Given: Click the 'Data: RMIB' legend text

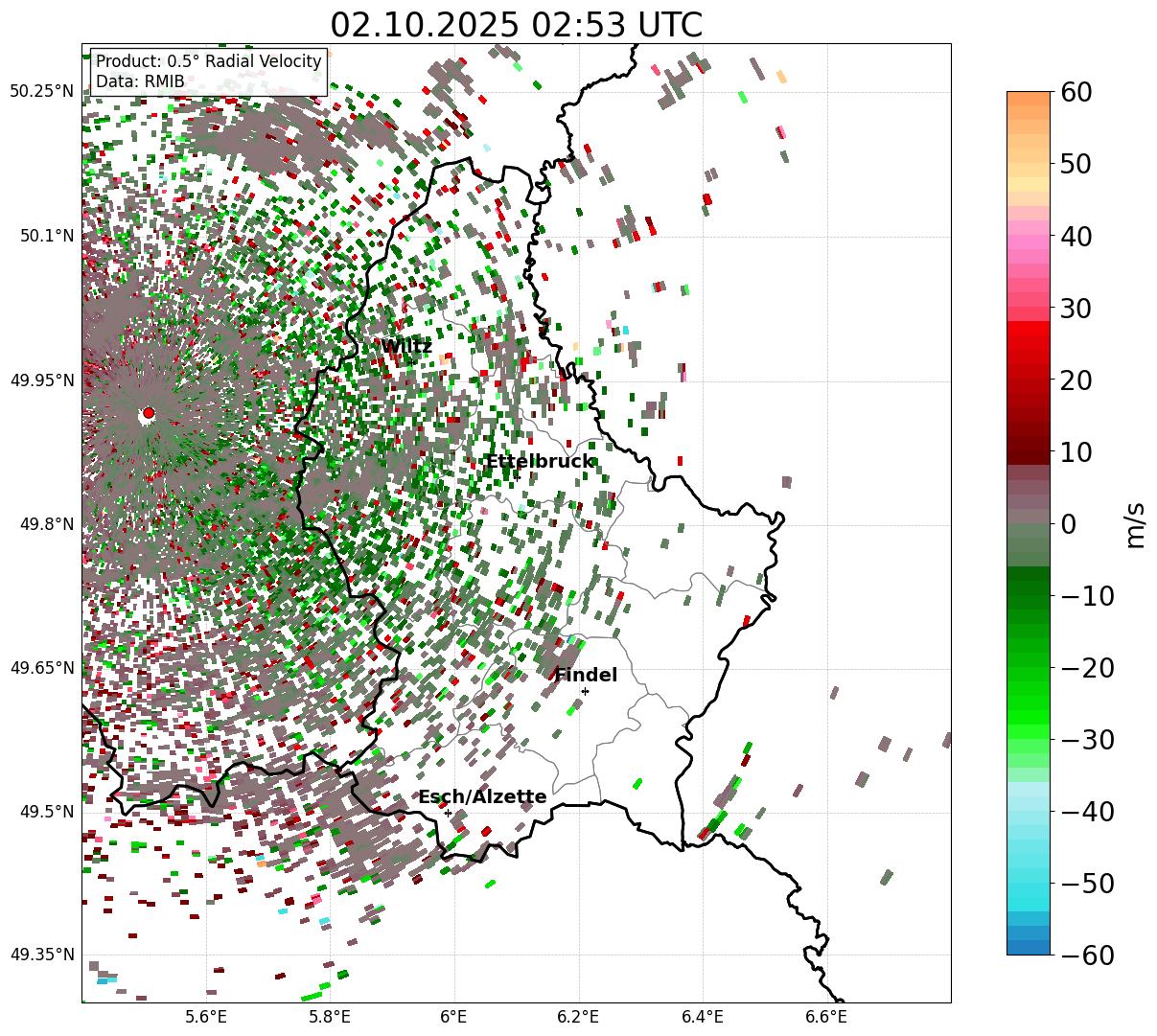Looking at the screenshot, I should click(140, 81).
